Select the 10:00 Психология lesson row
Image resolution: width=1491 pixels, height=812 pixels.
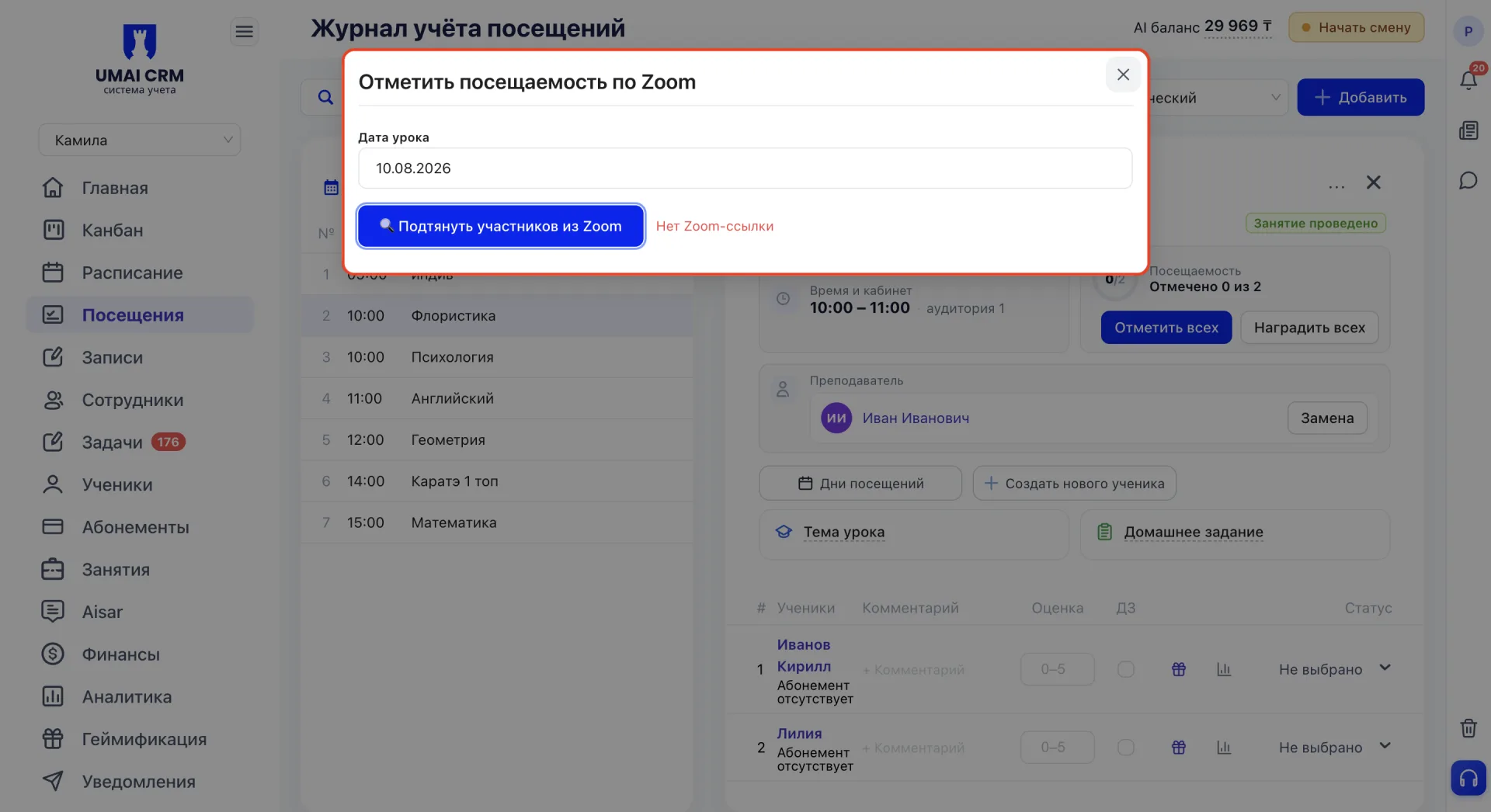coord(497,357)
